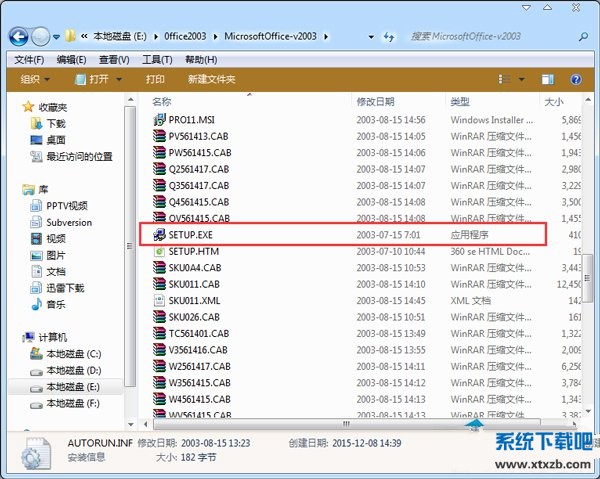
Task: Open the 组织 dropdown menu
Action: pyautogui.click(x=36, y=79)
